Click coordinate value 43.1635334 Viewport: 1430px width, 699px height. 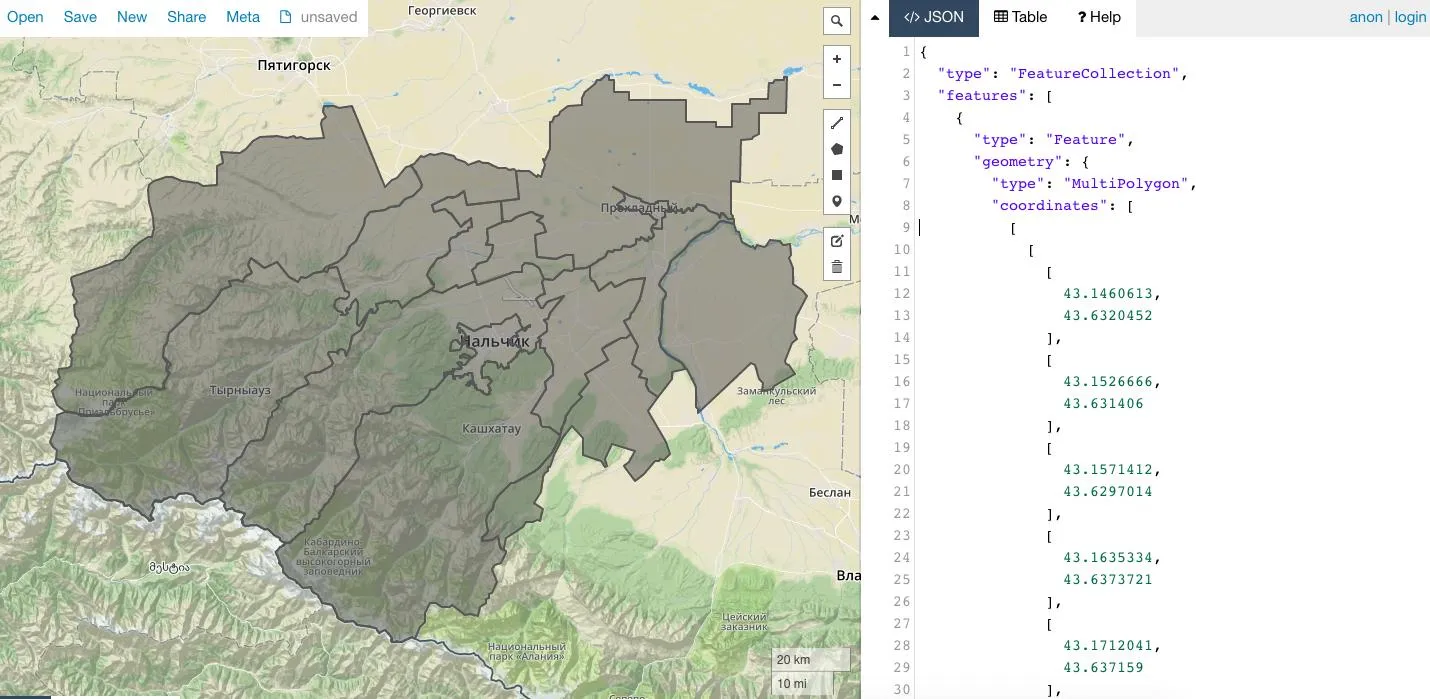pyautogui.click(x=1108, y=558)
